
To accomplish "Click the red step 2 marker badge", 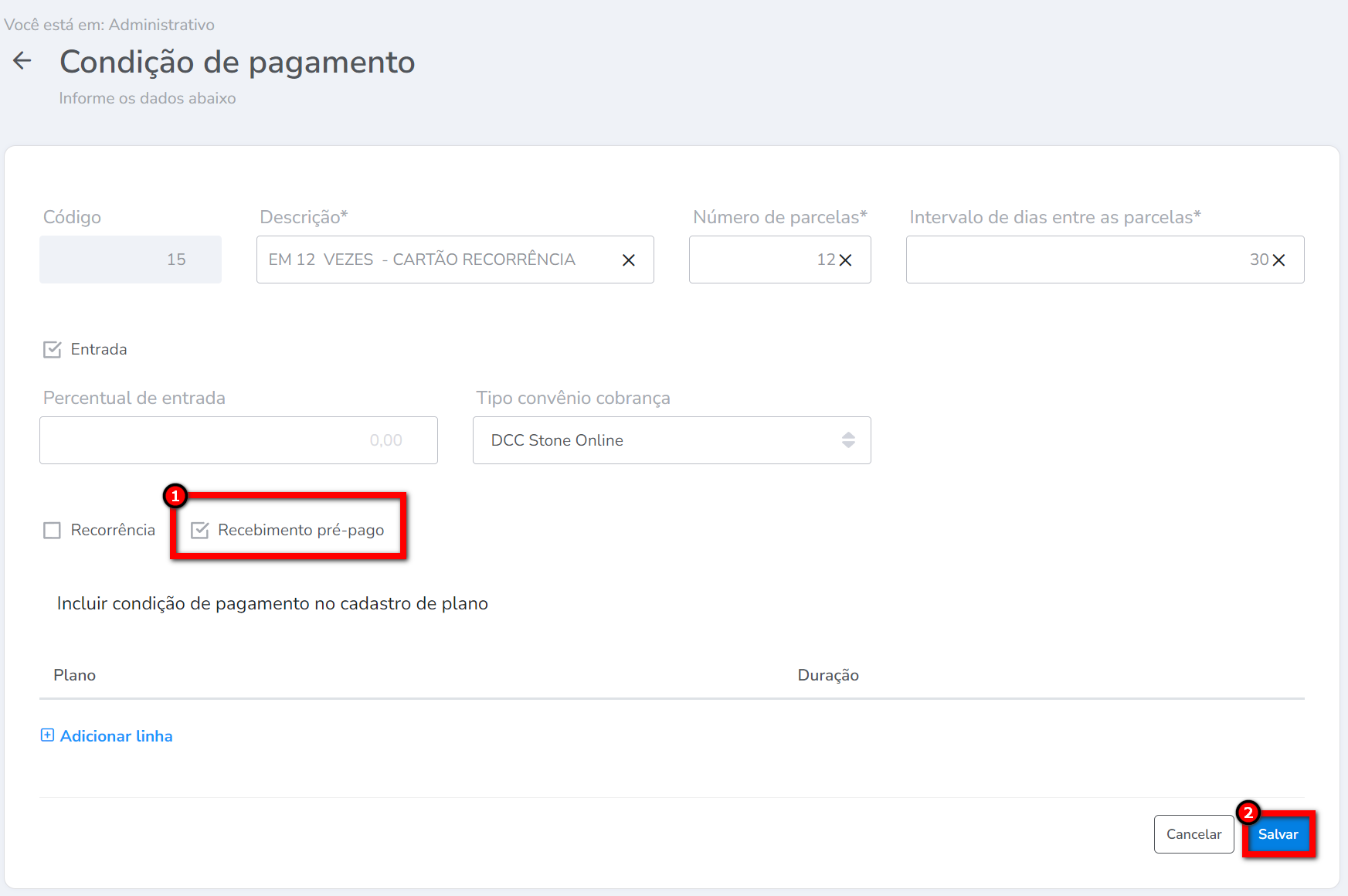I will [x=1248, y=813].
